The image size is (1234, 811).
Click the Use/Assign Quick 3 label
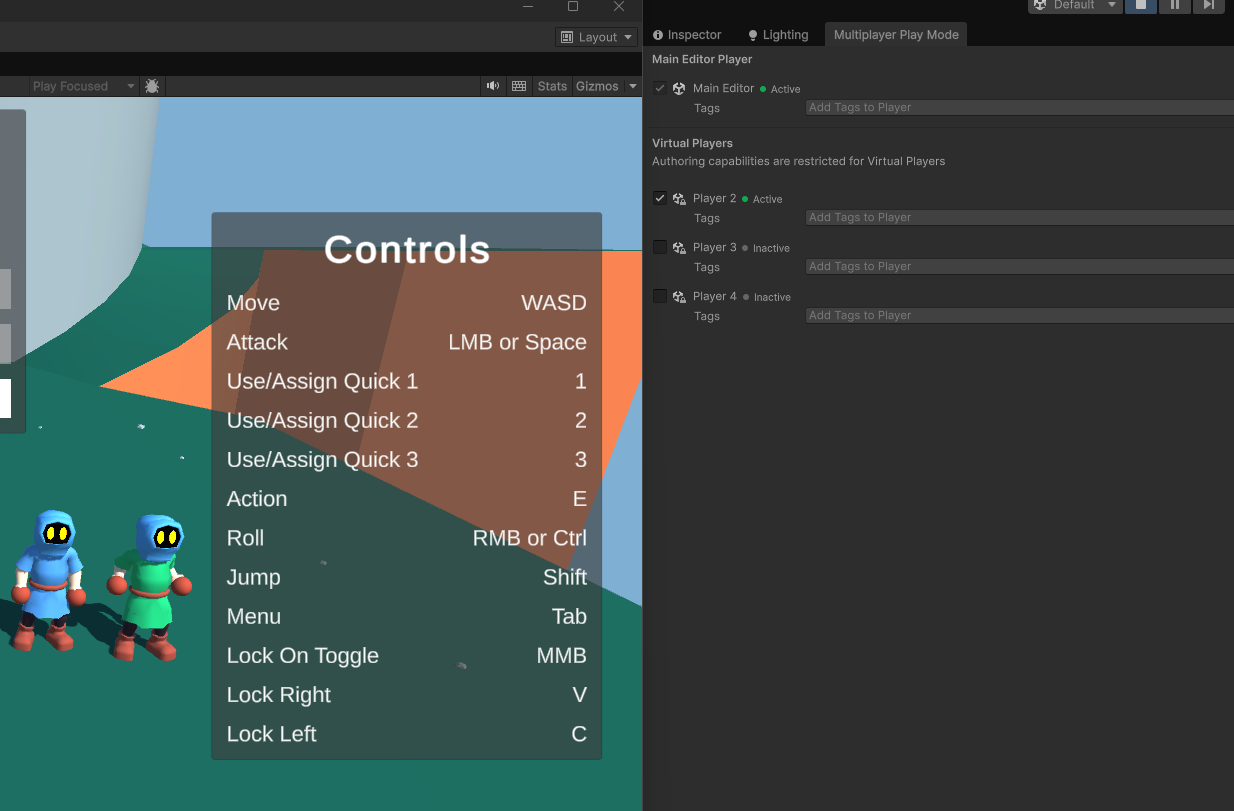(x=322, y=459)
